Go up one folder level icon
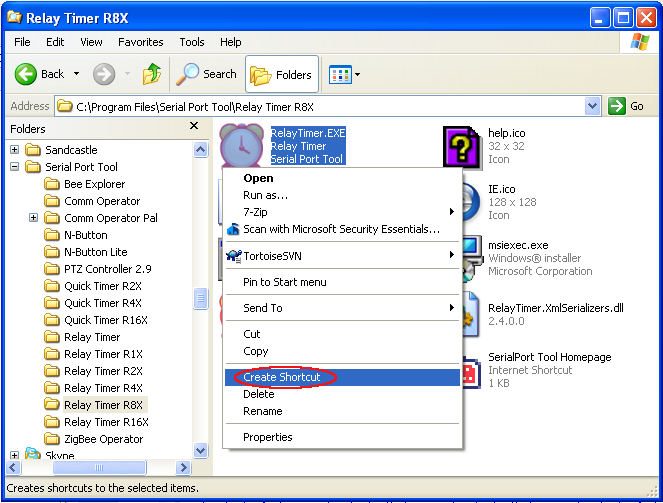This screenshot has width=663, height=503. [152, 74]
